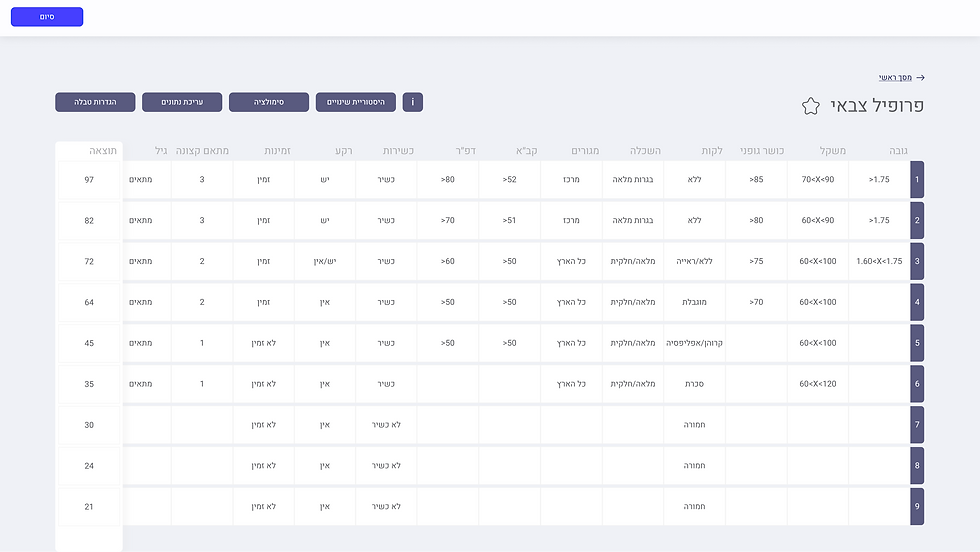Click the דפ"ר column header
The height and width of the screenshot is (552, 980).
(x=465, y=151)
